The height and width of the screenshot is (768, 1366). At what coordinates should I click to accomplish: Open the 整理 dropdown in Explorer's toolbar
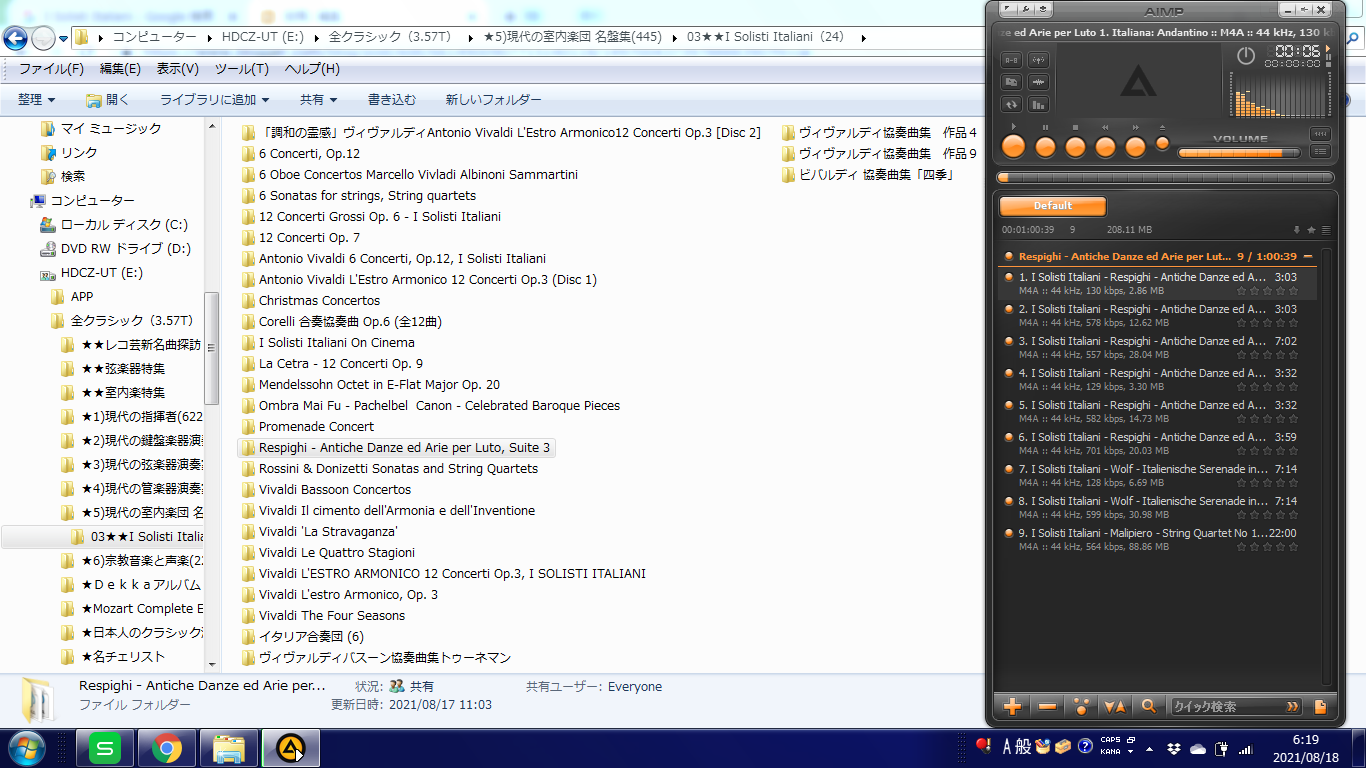[36, 100]
